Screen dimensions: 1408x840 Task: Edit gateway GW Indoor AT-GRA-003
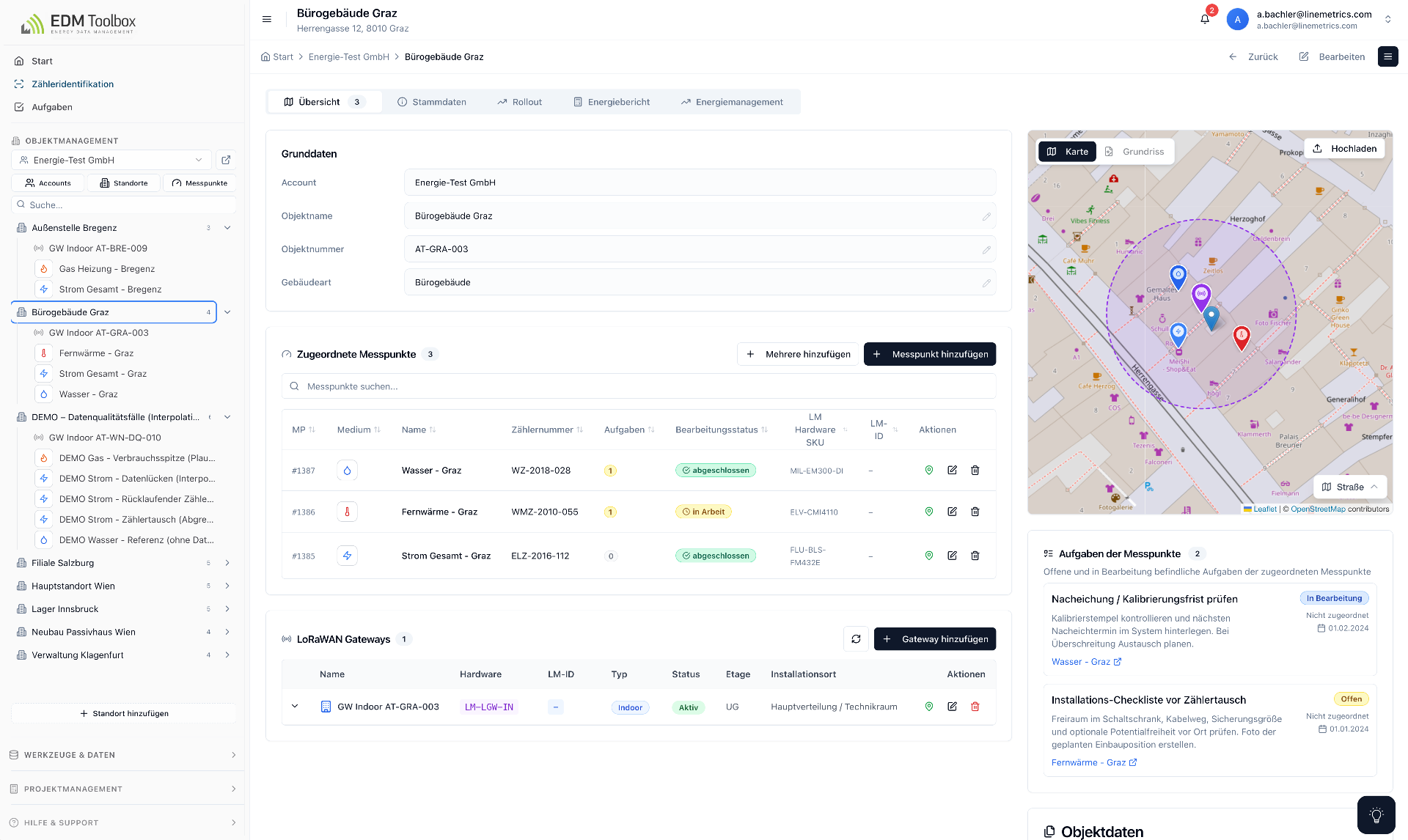click(x=952, y=707)
